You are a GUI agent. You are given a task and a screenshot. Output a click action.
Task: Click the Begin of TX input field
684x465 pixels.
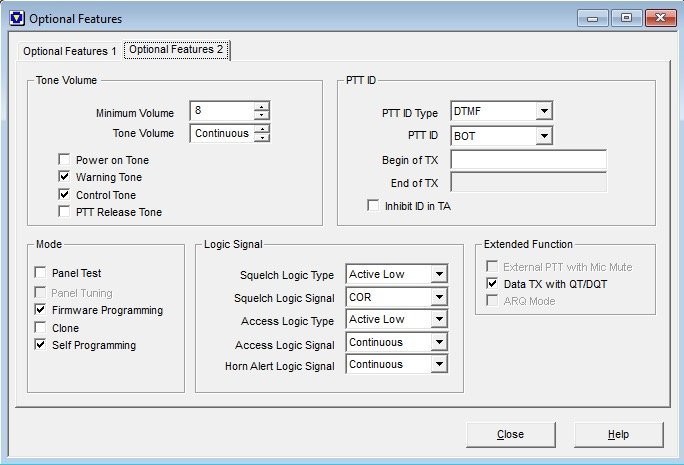tap(529, 160)
